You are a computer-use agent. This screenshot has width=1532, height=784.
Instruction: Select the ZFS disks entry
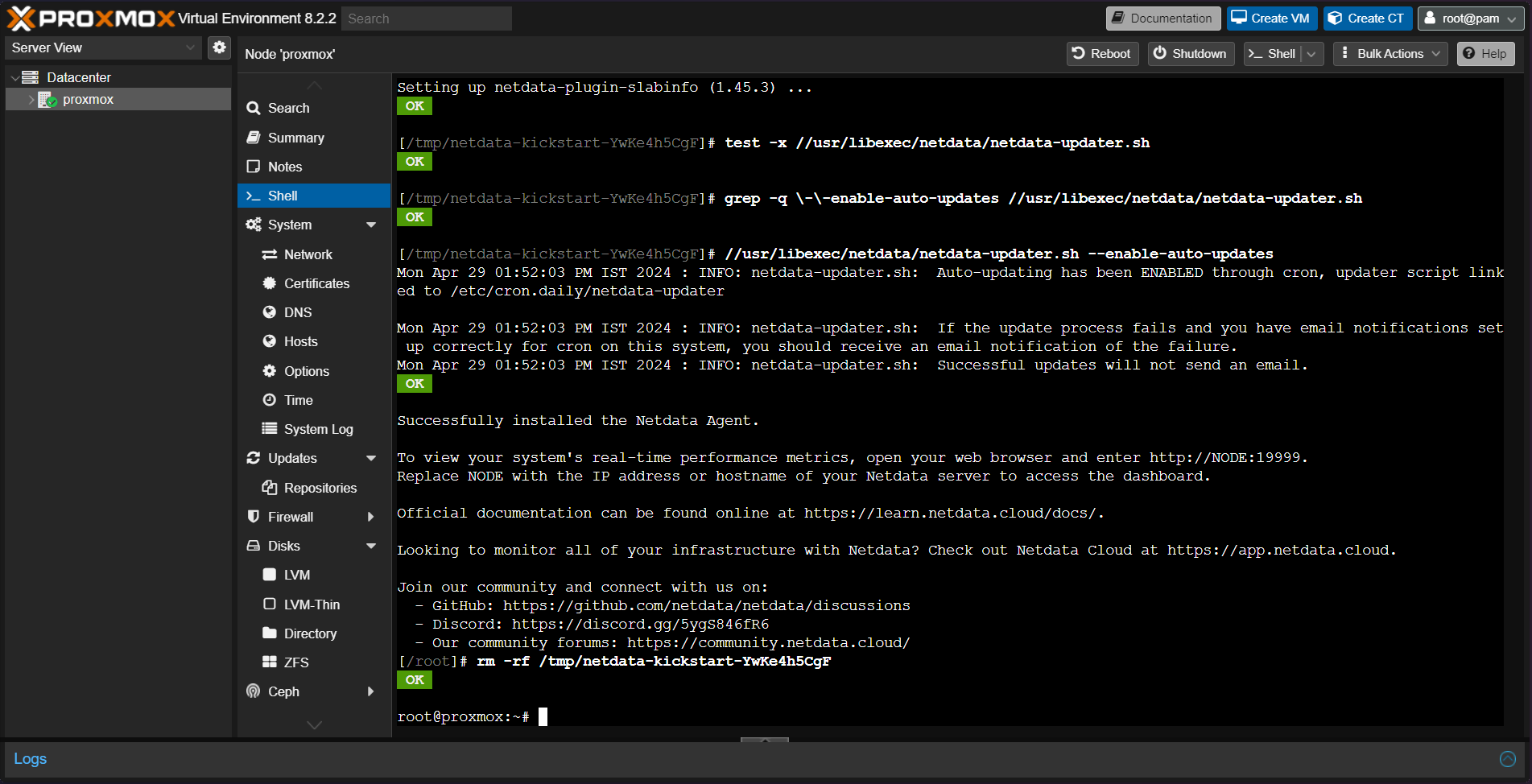pos(295,662)
